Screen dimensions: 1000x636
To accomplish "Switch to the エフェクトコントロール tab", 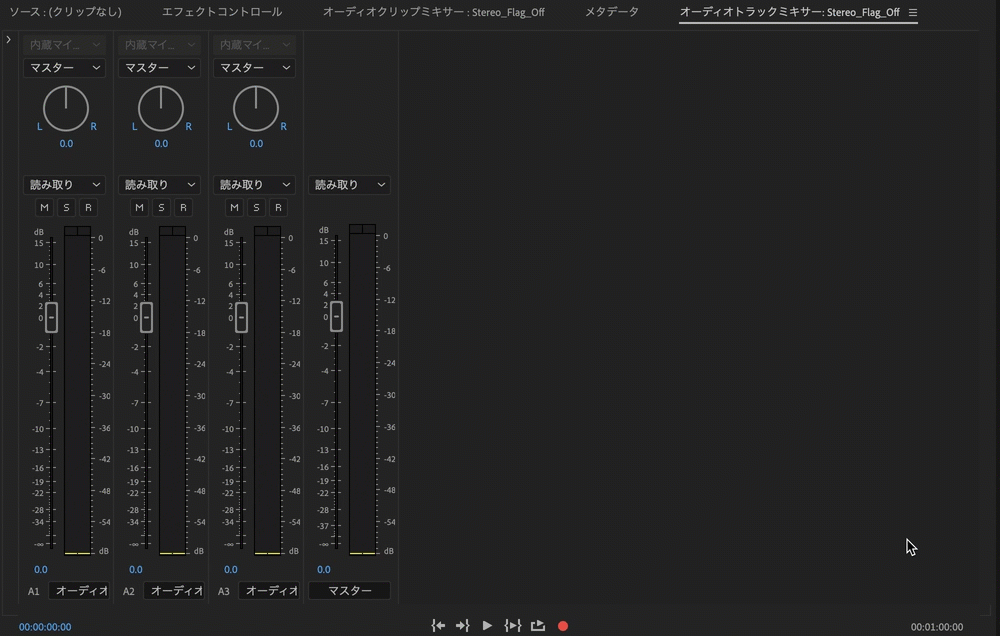I will click(222, 12).
